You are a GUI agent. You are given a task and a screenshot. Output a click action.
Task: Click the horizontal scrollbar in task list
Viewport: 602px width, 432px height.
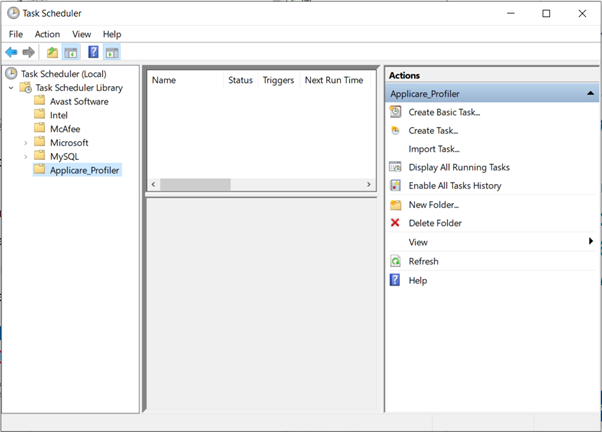tap(195, 185)
